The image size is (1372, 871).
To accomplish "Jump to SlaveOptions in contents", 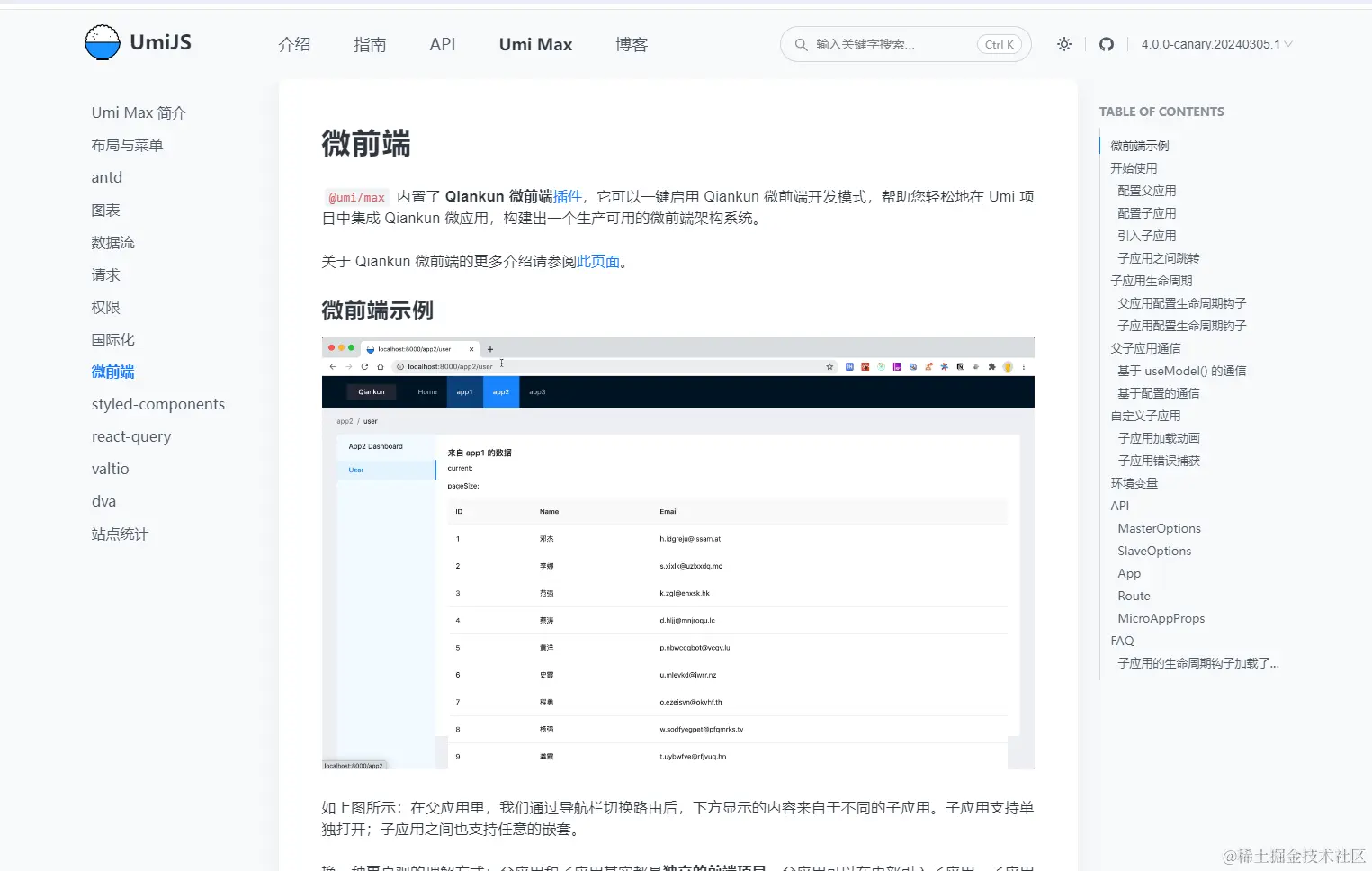I will pos(1154,551).
